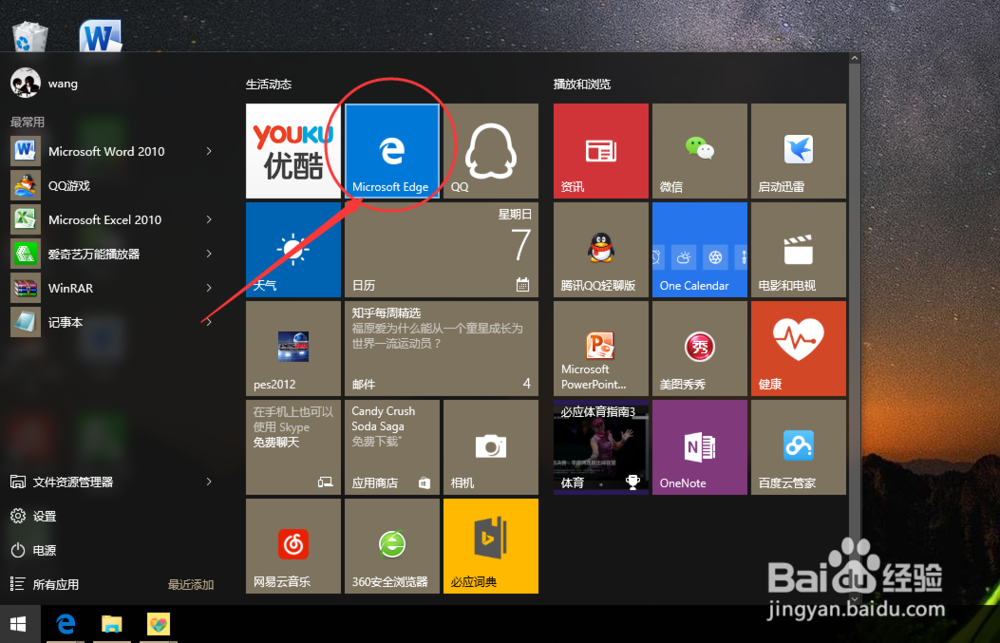
Task: Click the wang user account
Action: coord(45,83)
